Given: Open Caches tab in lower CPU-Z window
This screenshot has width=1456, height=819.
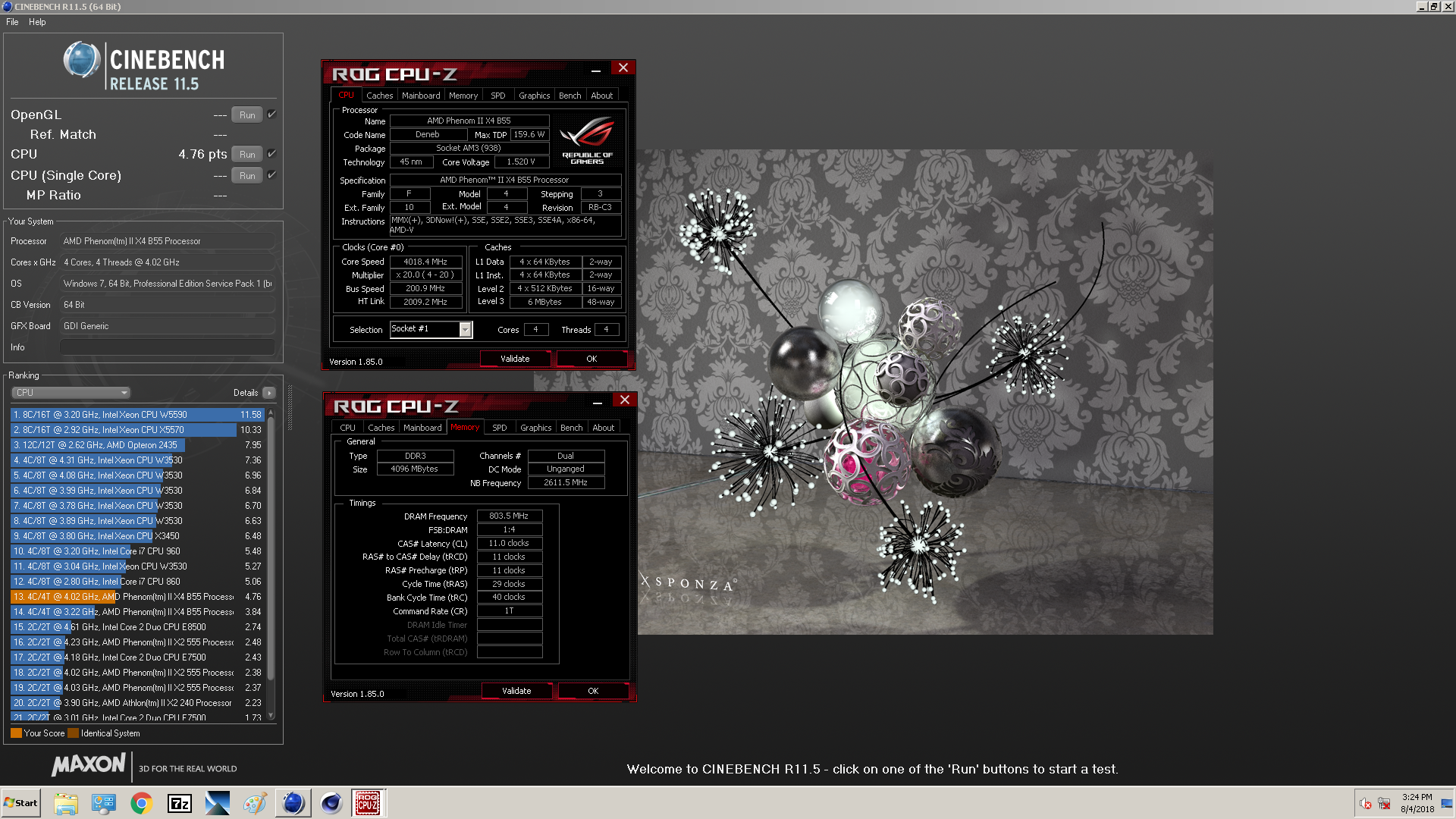Looking at the screenshot, I should tap(381, 428).
